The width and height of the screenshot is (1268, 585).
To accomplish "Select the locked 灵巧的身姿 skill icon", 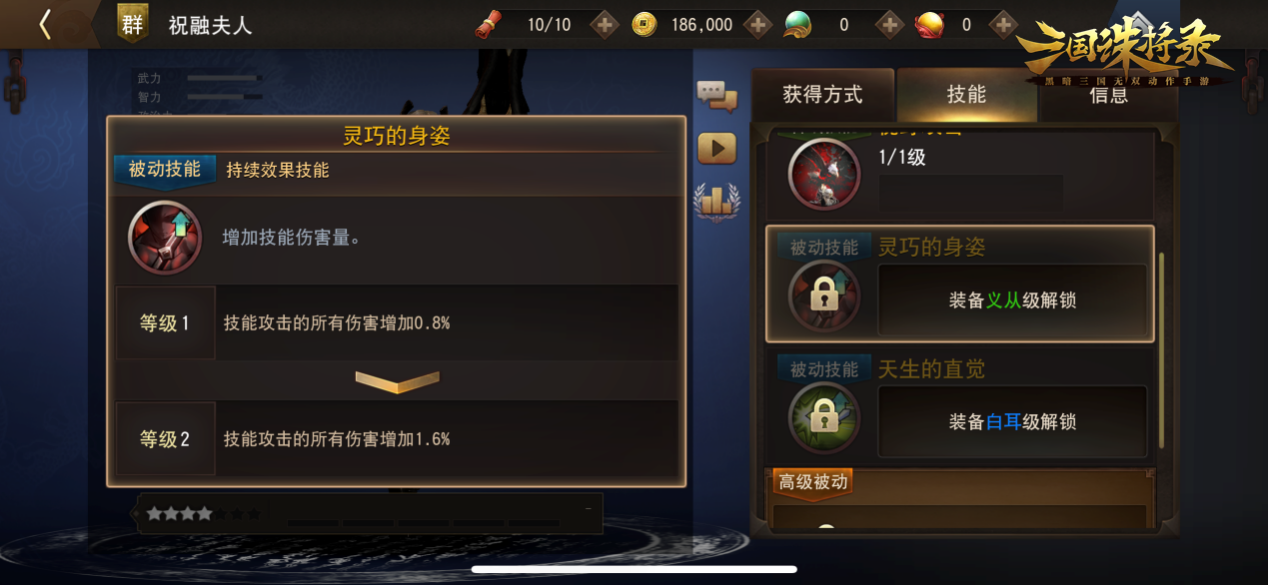I will pyautogui.click(x=824, y=294).
